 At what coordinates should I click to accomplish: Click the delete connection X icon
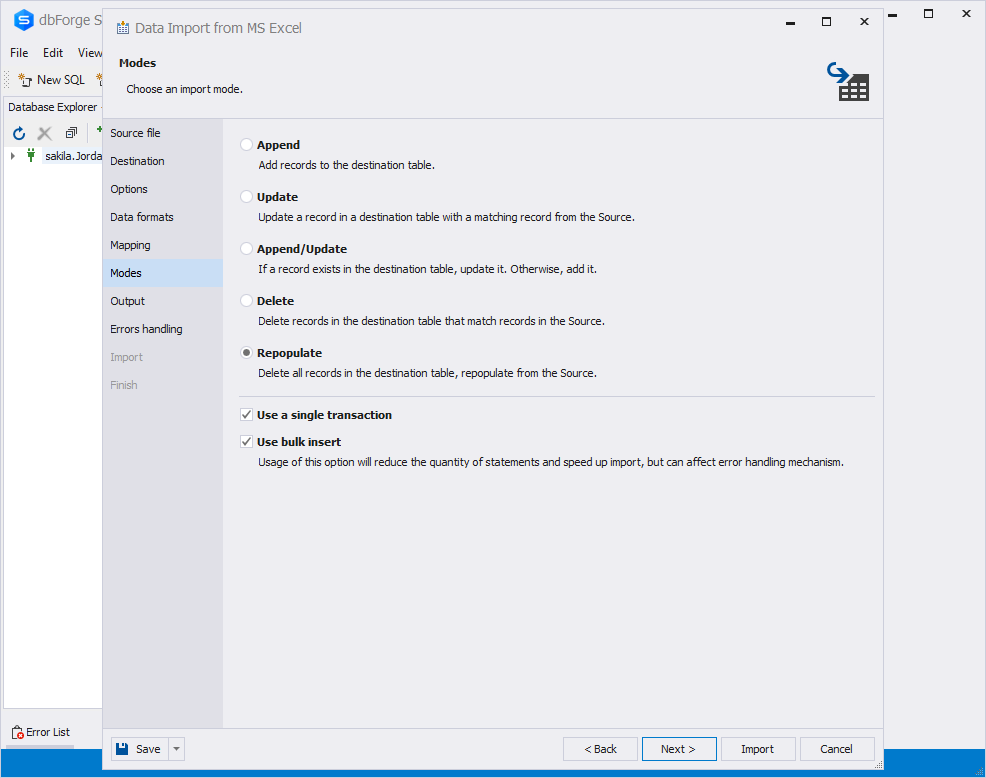point(44,133)
